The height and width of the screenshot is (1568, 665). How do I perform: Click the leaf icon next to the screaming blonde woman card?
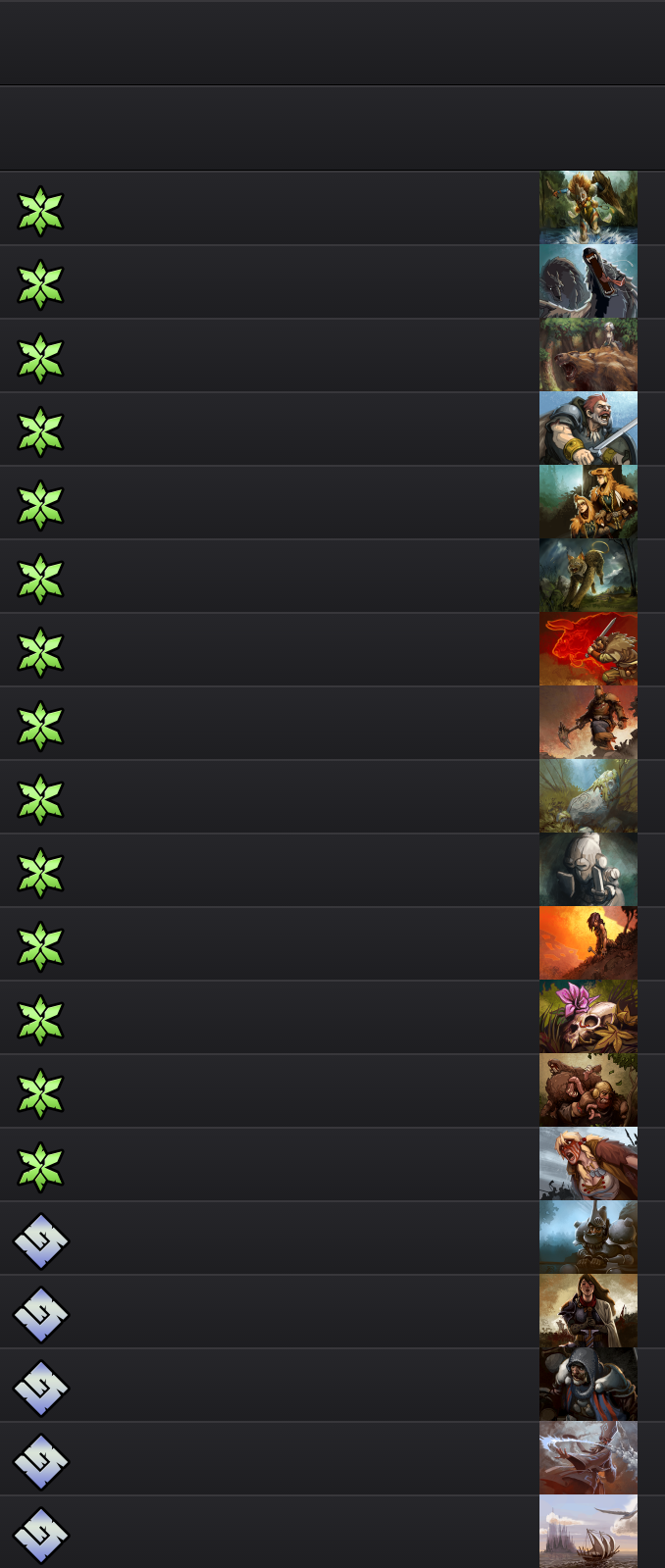pyautogui.click(x=40, y=1167)
